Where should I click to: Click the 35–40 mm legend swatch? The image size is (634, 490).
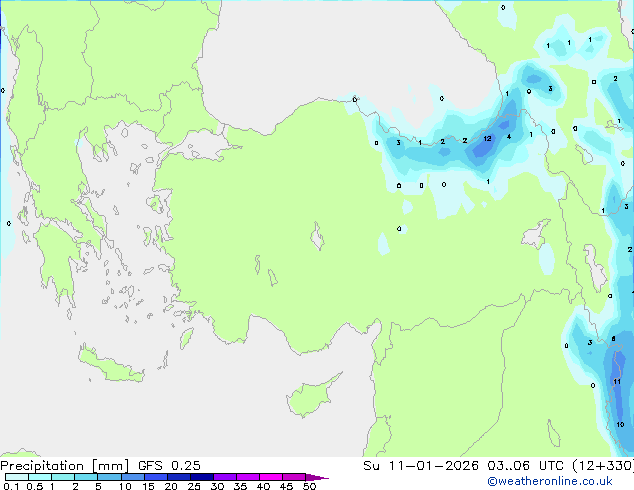[248, 477]
